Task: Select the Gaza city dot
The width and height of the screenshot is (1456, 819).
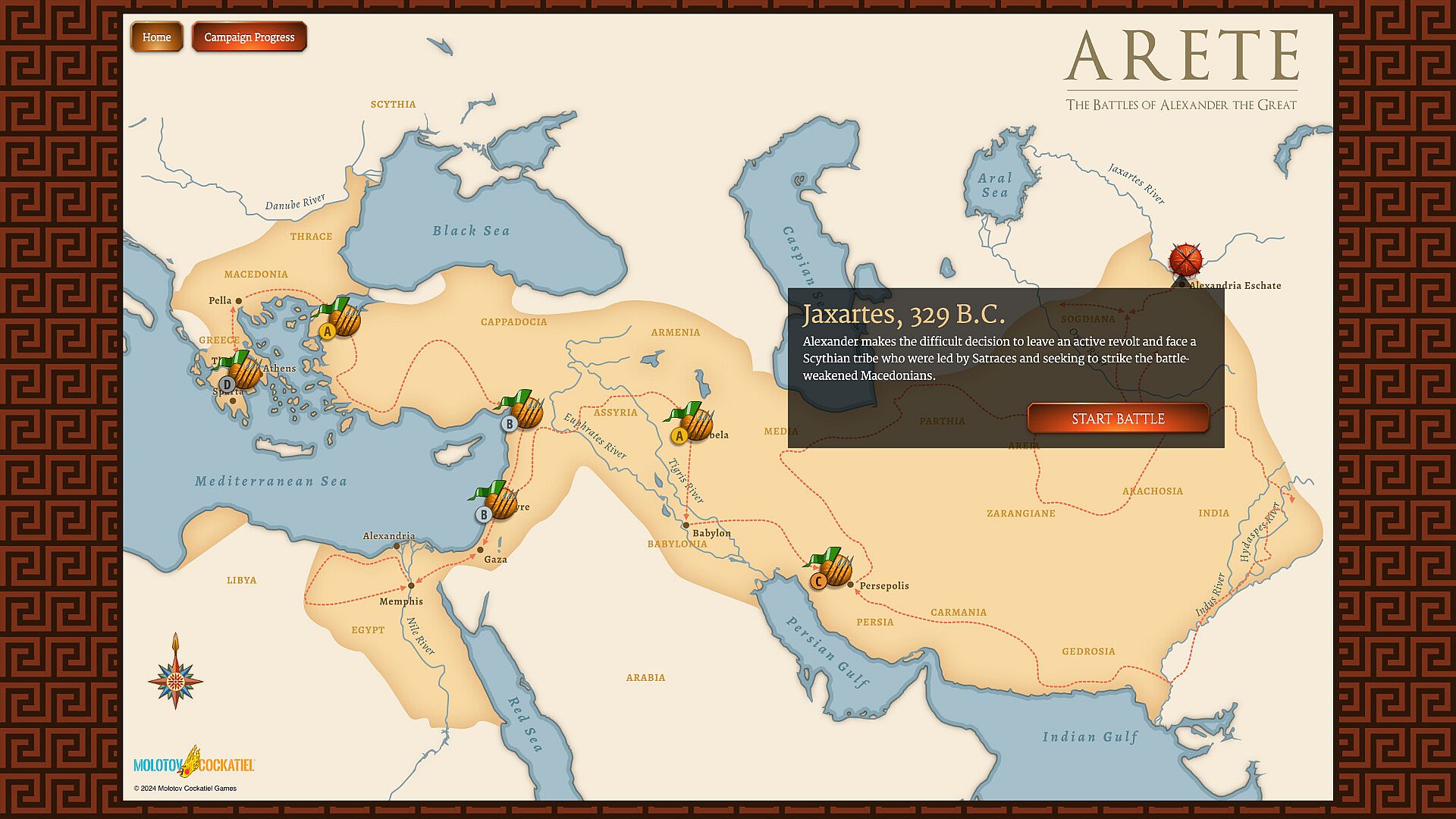Action: (480, 550)
